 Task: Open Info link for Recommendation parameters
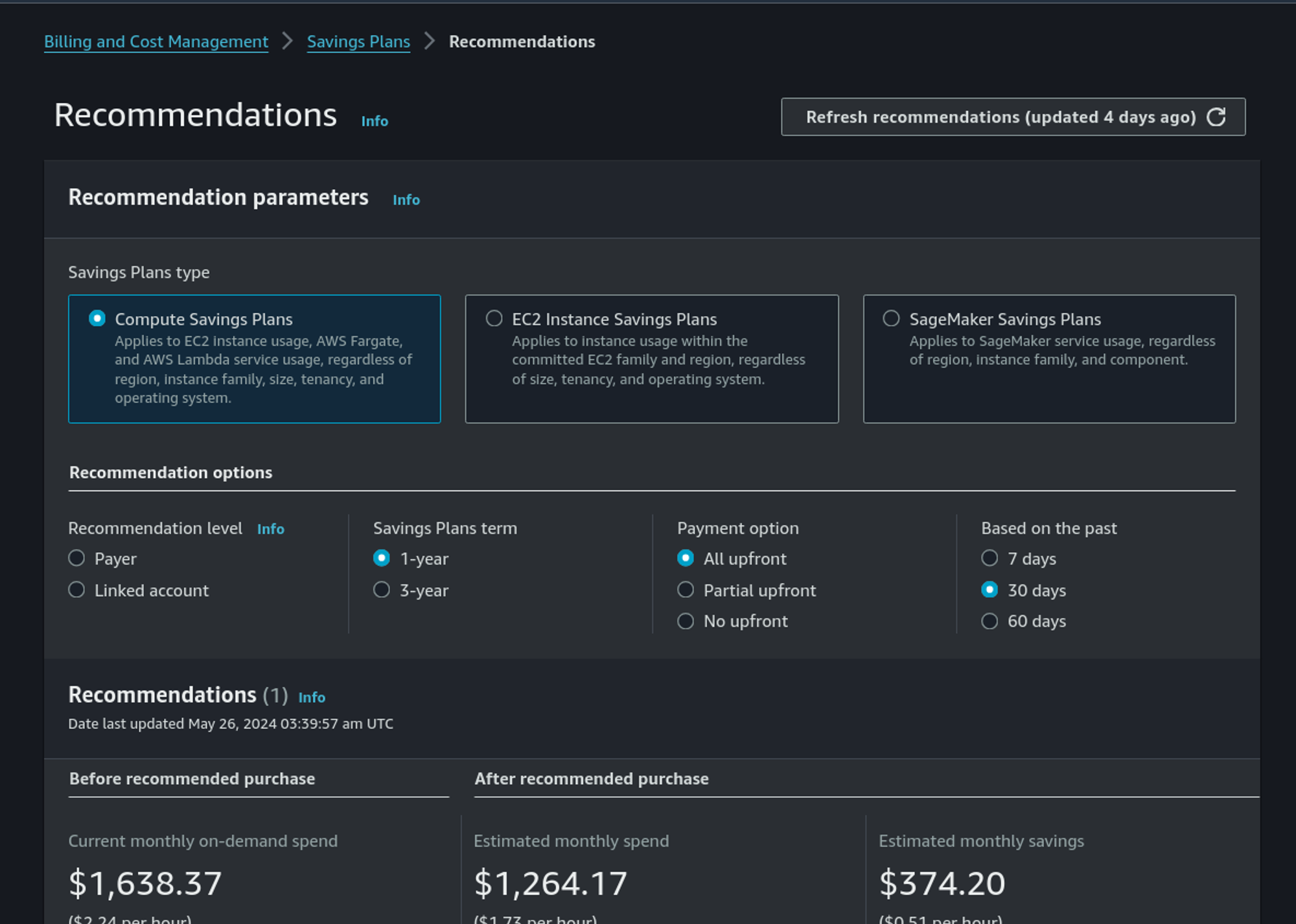(406, 200)
